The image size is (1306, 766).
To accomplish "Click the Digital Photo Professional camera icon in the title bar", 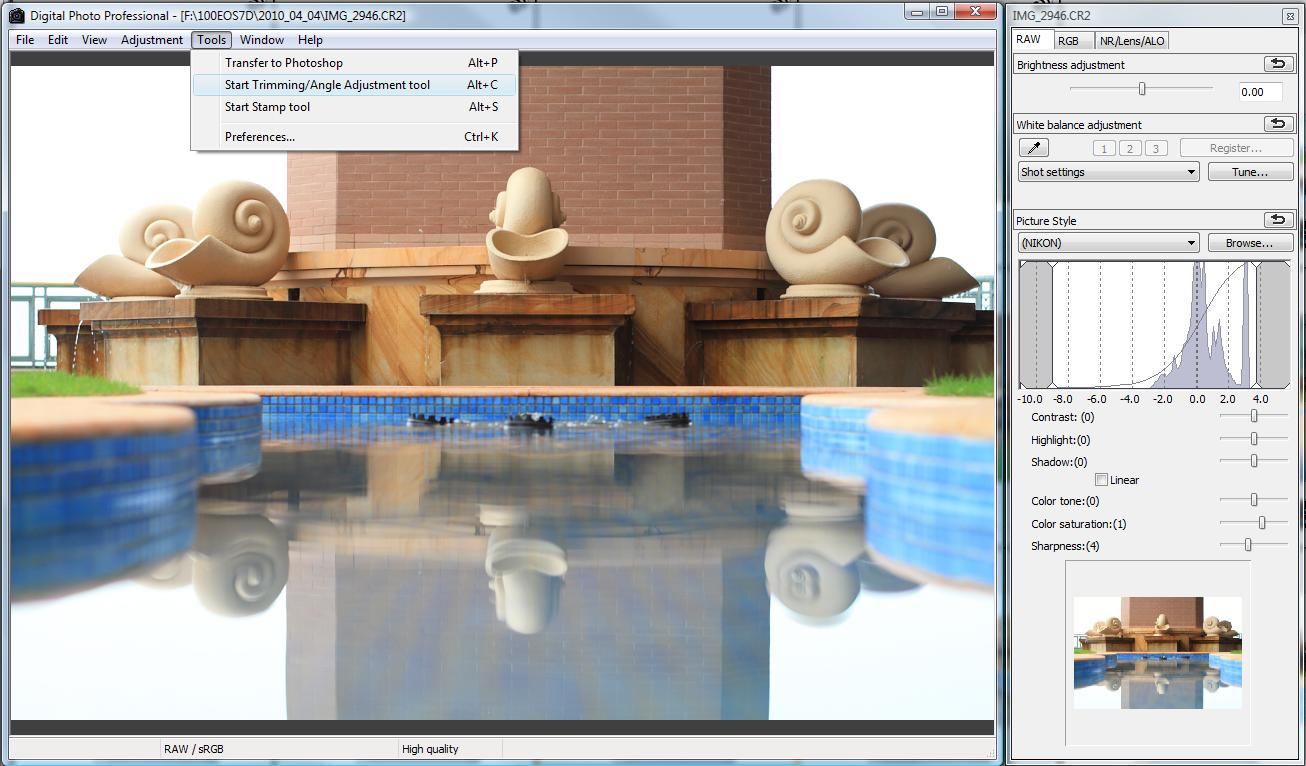I will [17, 15].
